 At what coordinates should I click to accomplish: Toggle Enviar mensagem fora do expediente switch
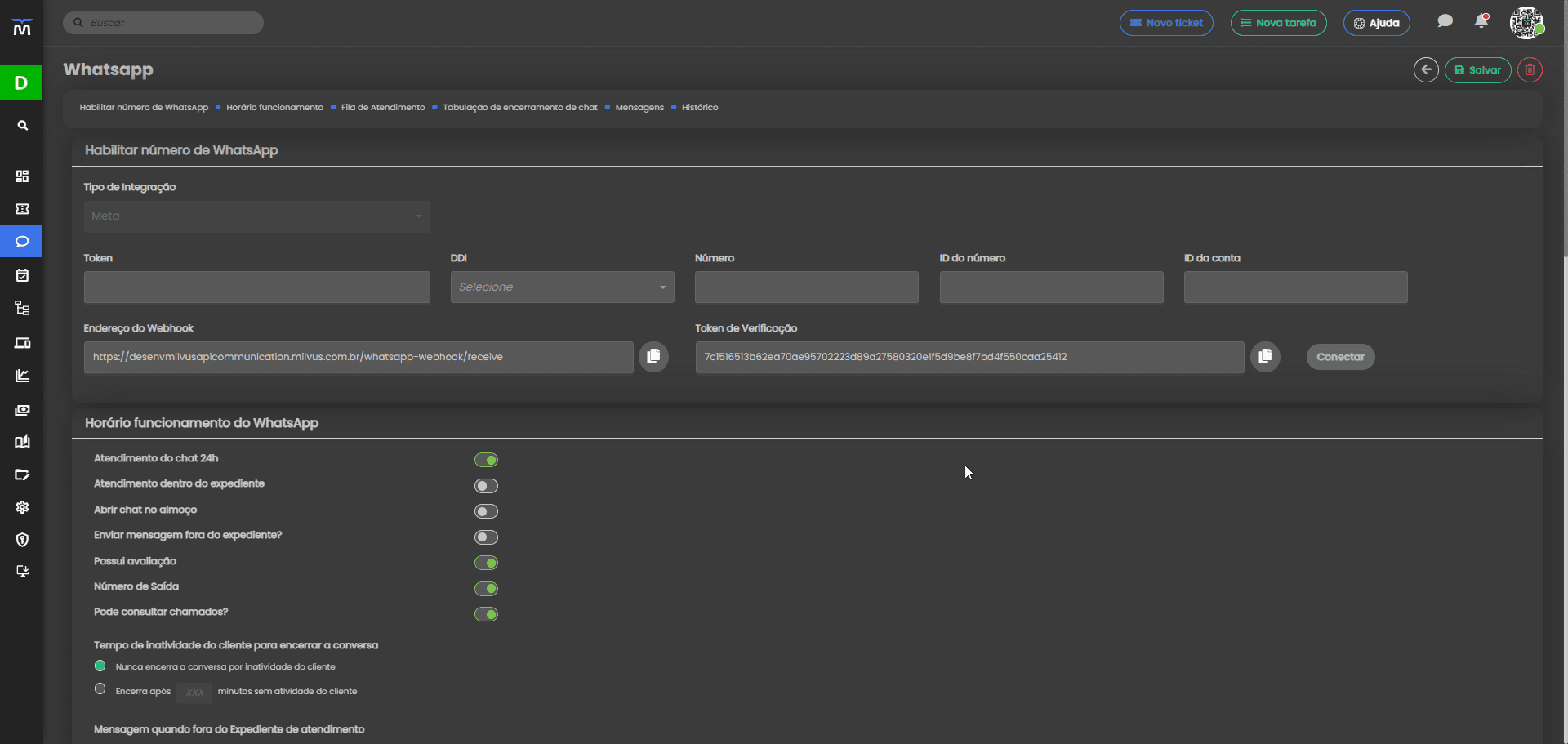pyautogui.click(x=486, y=537)
